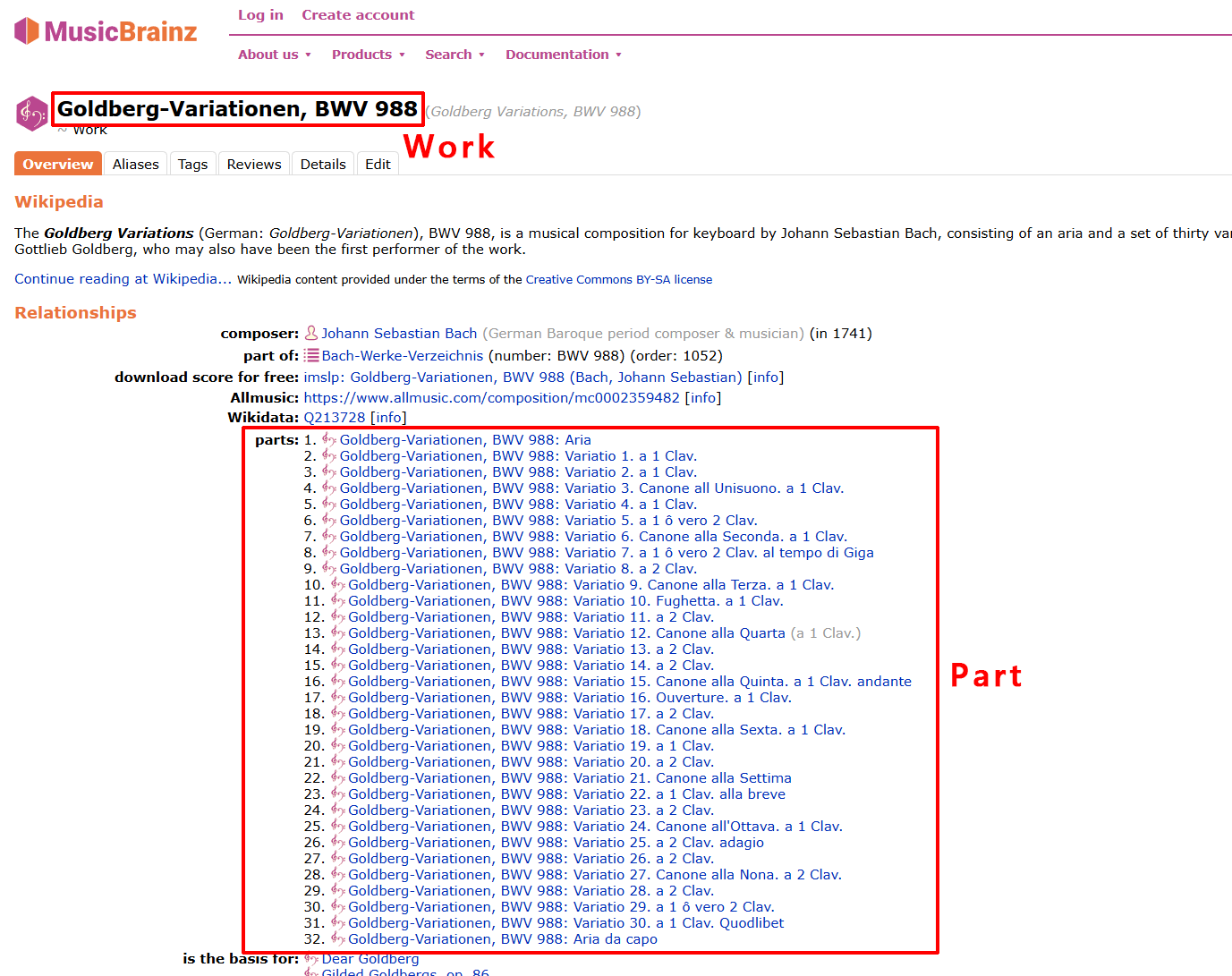The width and height of the screenshot is (1232, 976).
Task: Open the Aria da capo part link
Action: point(503,939)
